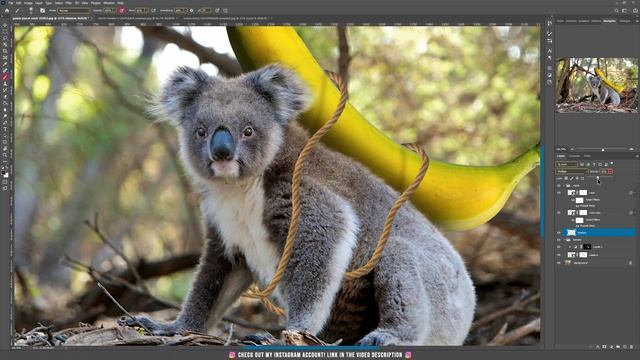The image size is (640, 360).
Task: Select the Eraser tool
Action: pos(5,97)
